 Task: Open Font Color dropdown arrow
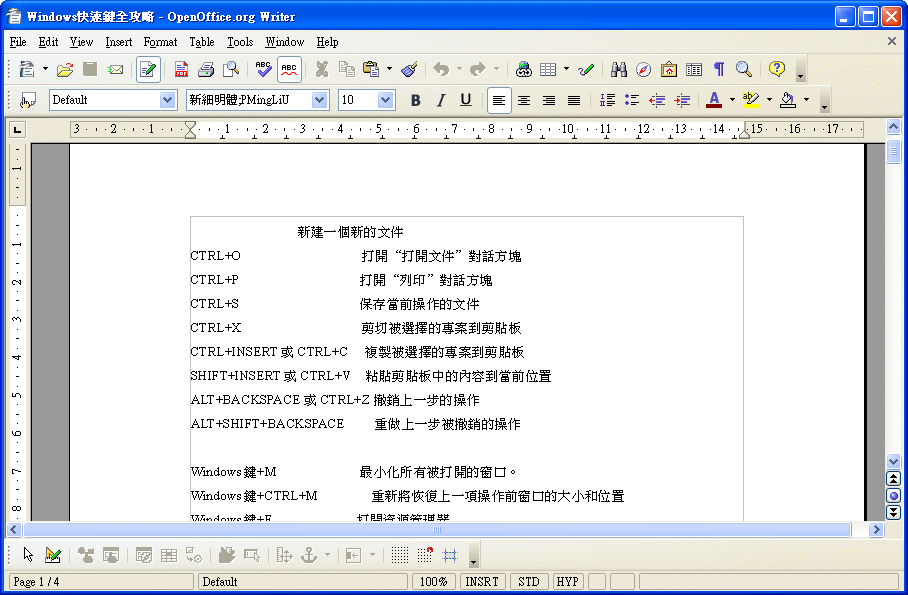[732, 100]
